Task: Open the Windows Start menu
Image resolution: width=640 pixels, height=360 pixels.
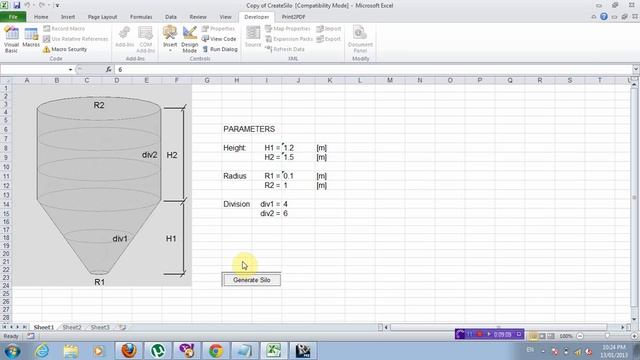Action: (12, 351)
